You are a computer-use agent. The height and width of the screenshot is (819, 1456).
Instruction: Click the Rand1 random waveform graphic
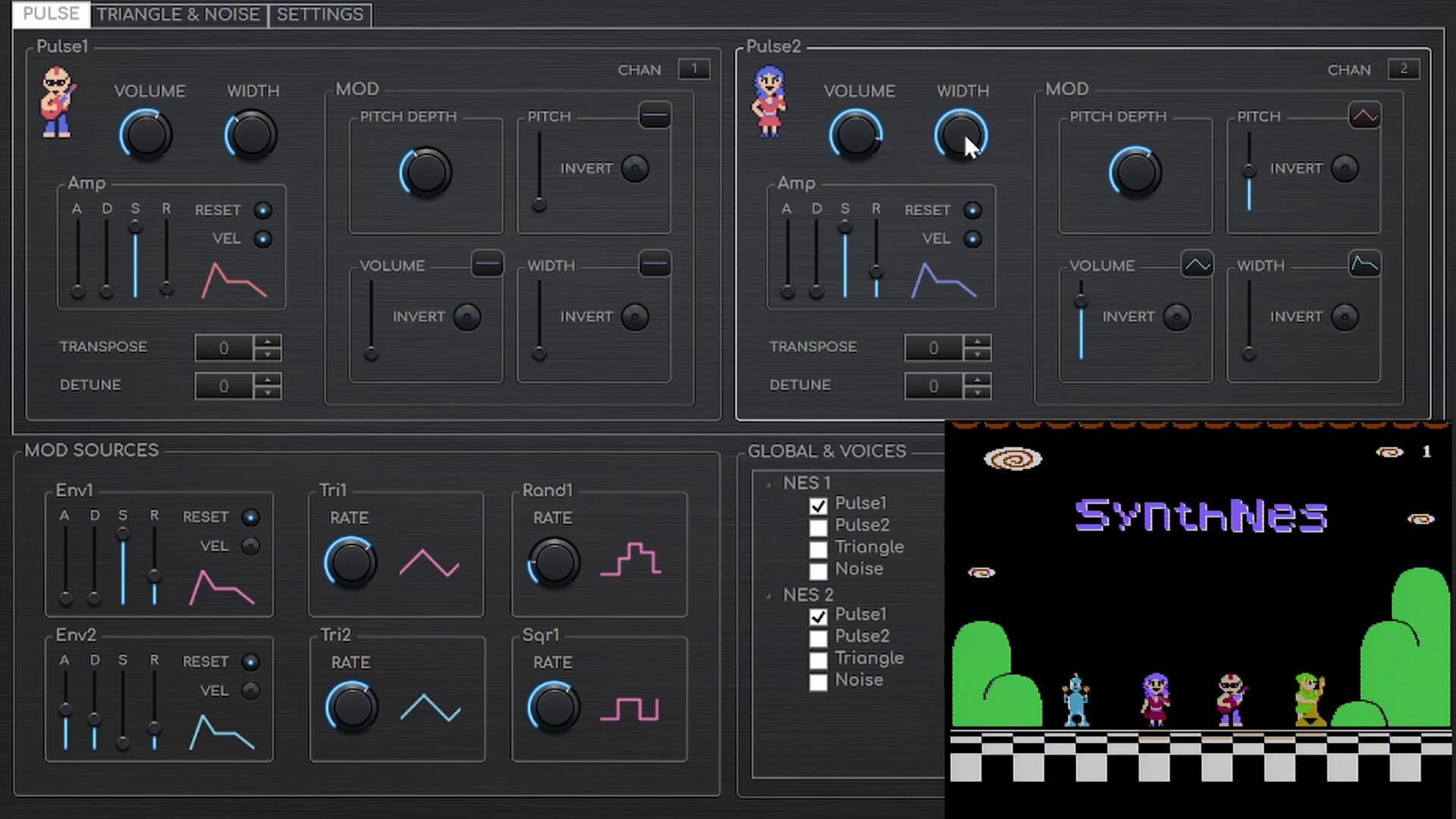[630, 560]
